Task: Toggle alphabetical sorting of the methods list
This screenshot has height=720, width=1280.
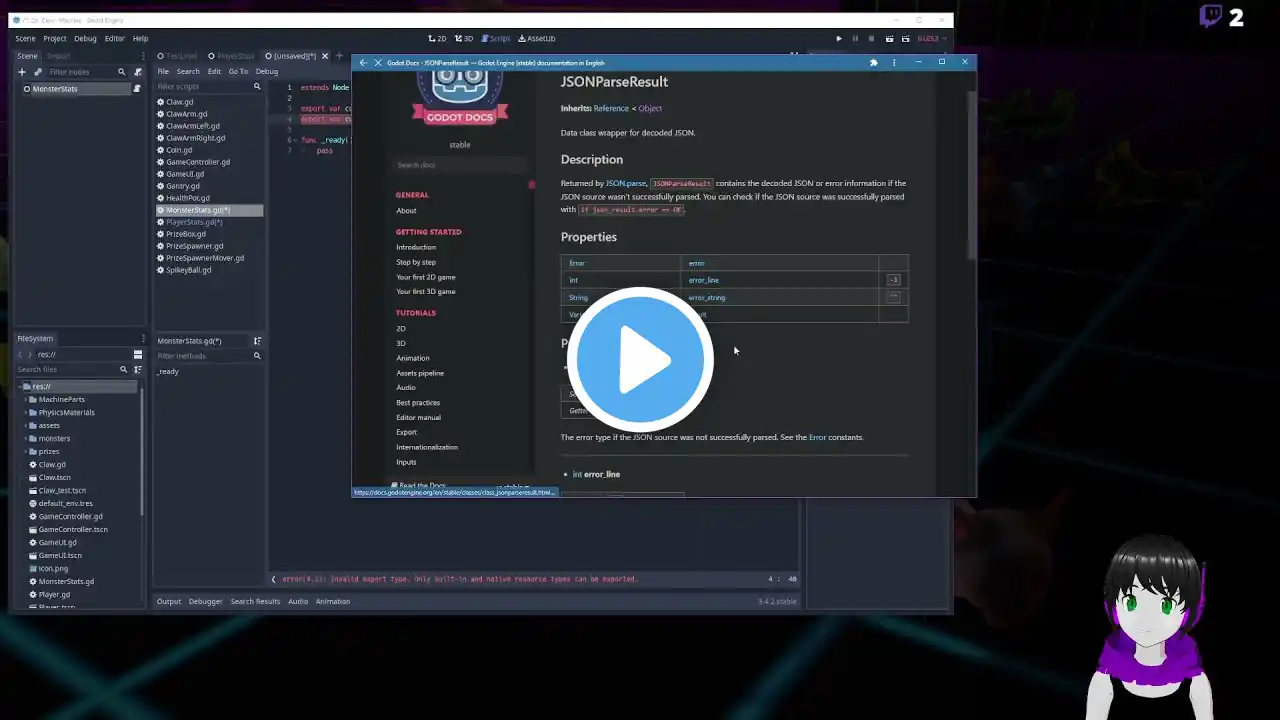Action: pos(257,341)
